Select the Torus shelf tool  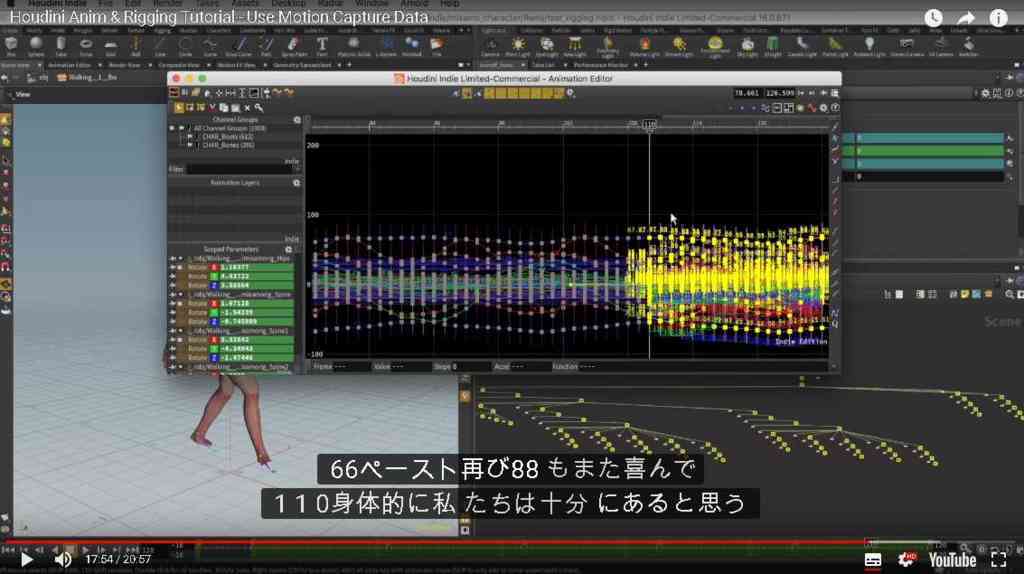(86, 46)
